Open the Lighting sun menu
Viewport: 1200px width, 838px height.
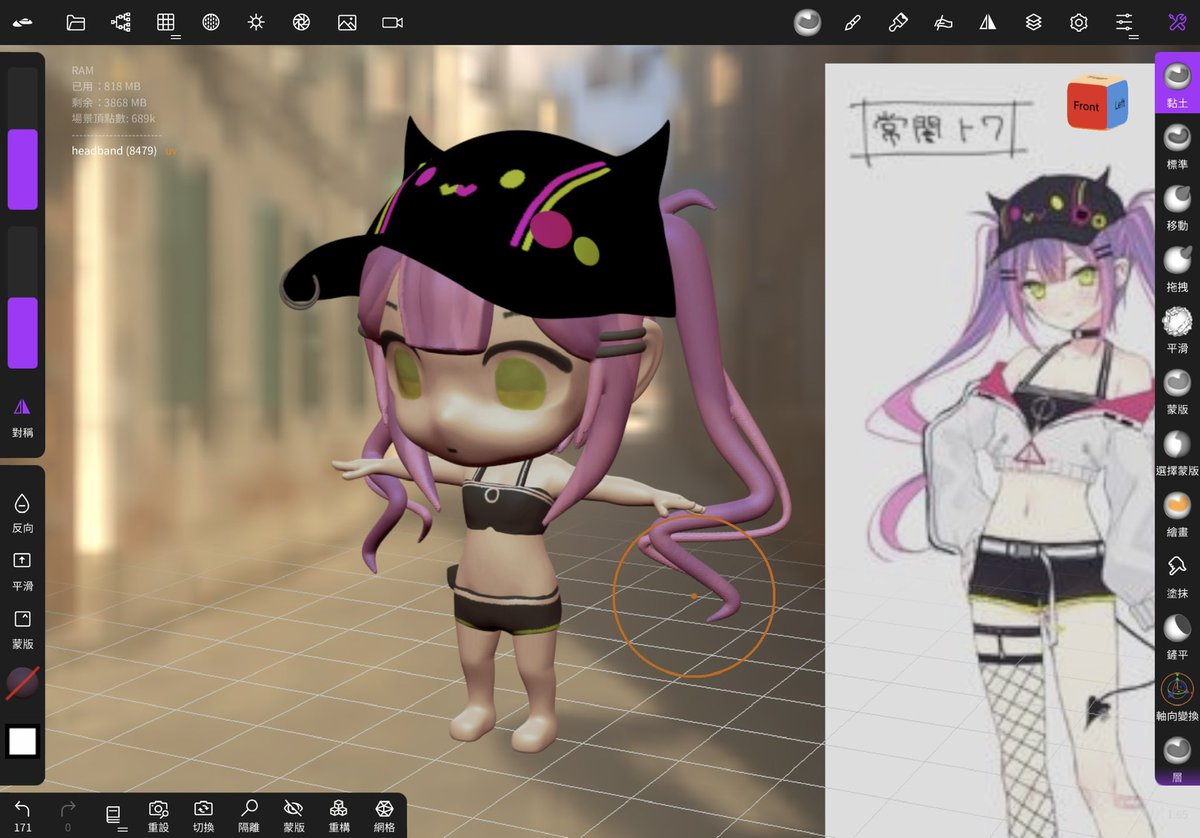point(256,22)
